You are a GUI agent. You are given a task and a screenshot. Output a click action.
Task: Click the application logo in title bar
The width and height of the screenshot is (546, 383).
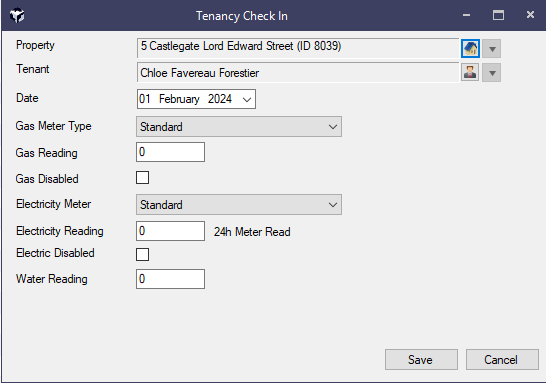coord(17,16)
